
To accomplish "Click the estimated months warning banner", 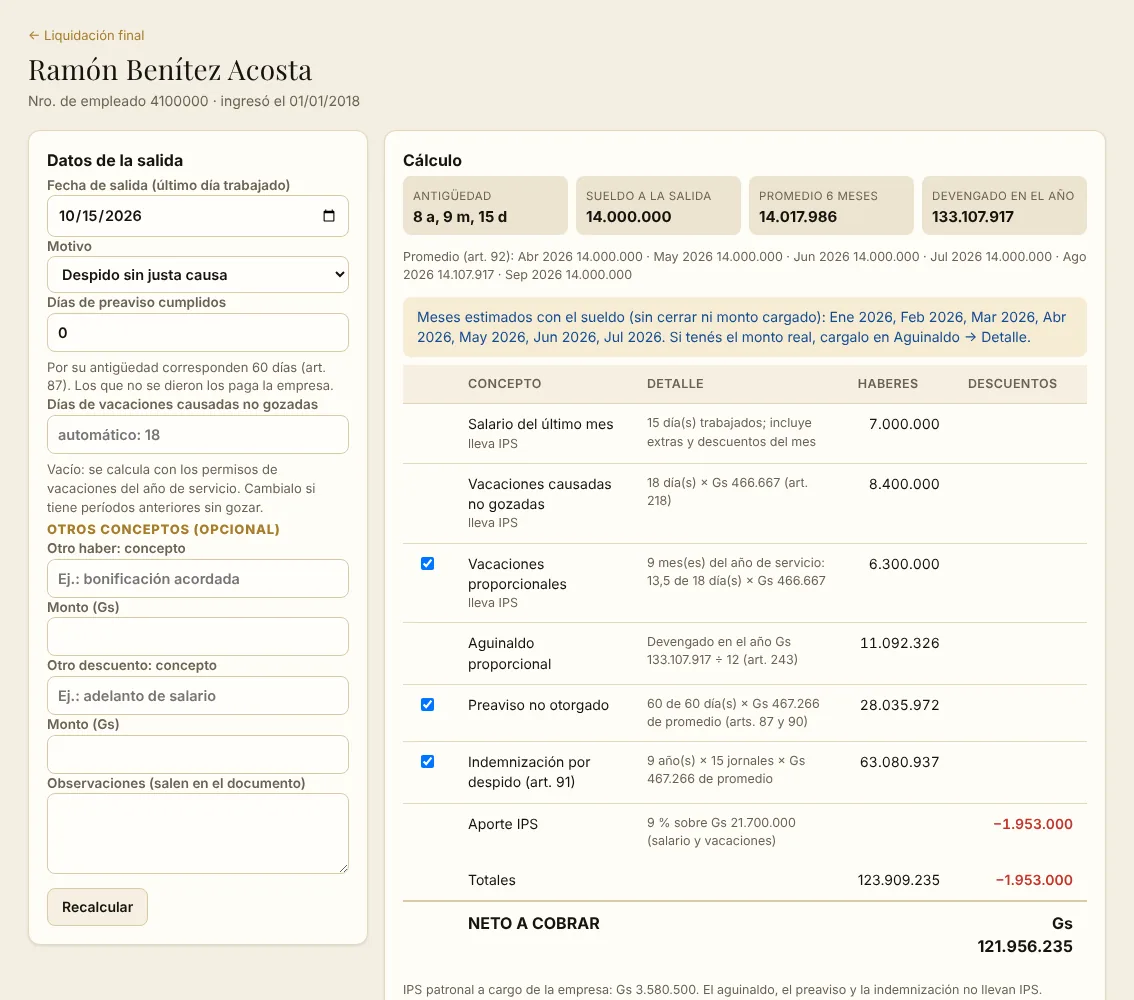I will (744, 327).
